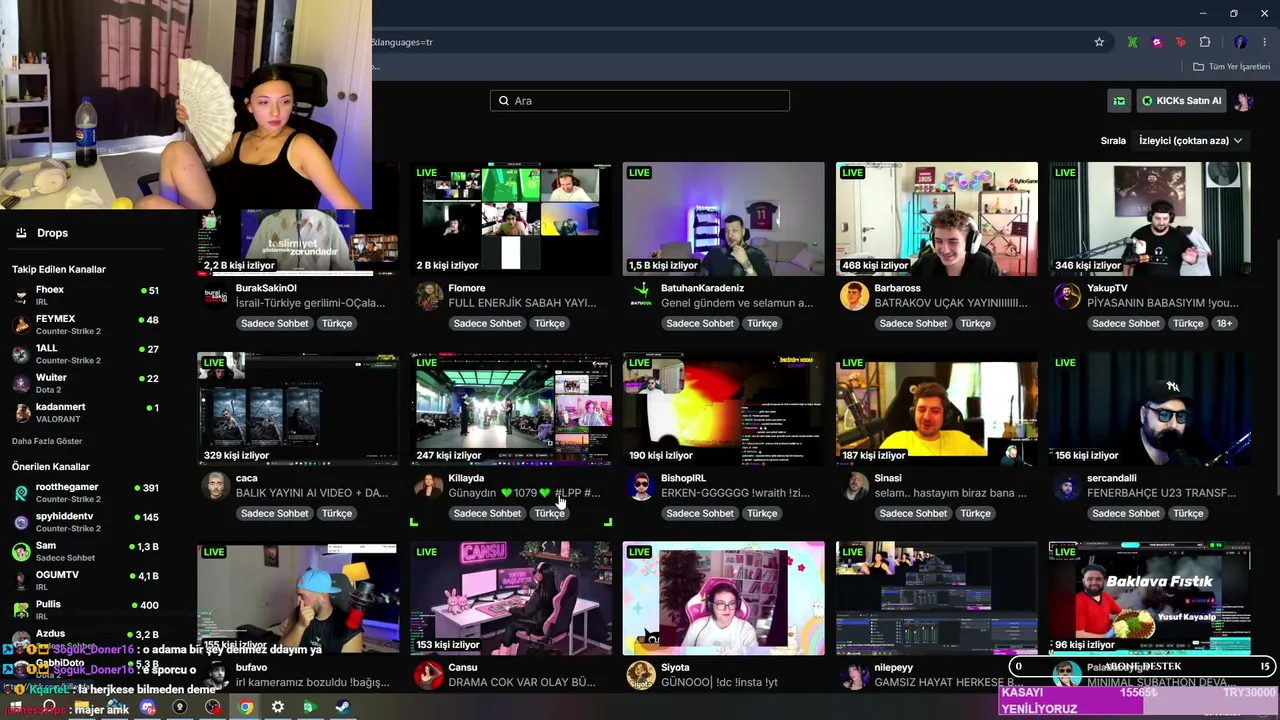Click the Ara search field

(x=640, y=101)
